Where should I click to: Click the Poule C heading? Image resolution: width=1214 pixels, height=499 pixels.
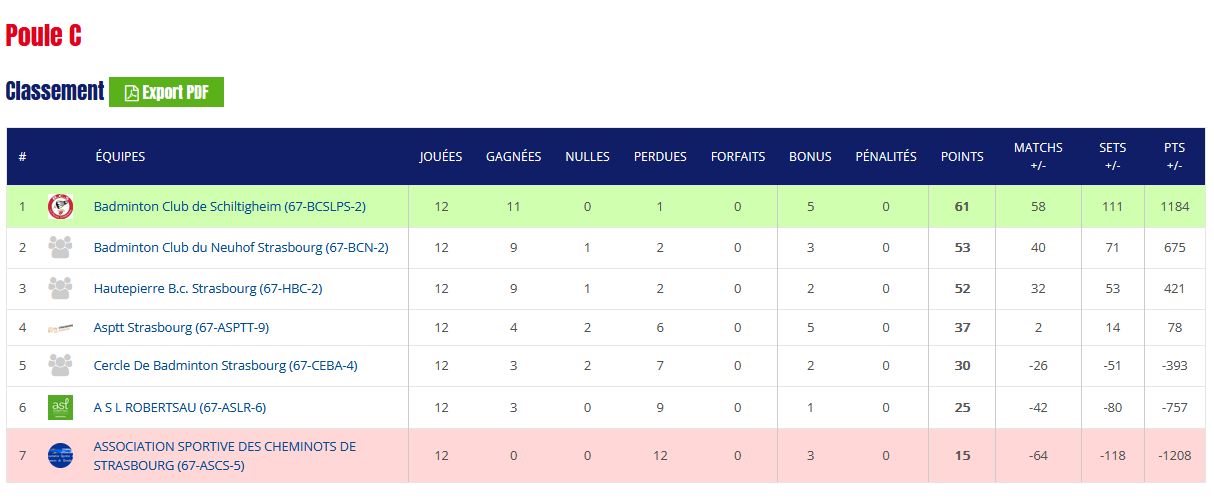point(43,36)
